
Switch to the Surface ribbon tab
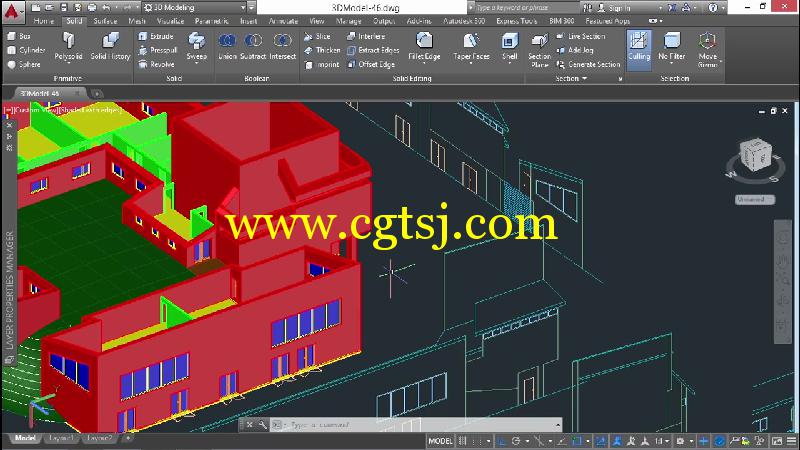point(105,21)
